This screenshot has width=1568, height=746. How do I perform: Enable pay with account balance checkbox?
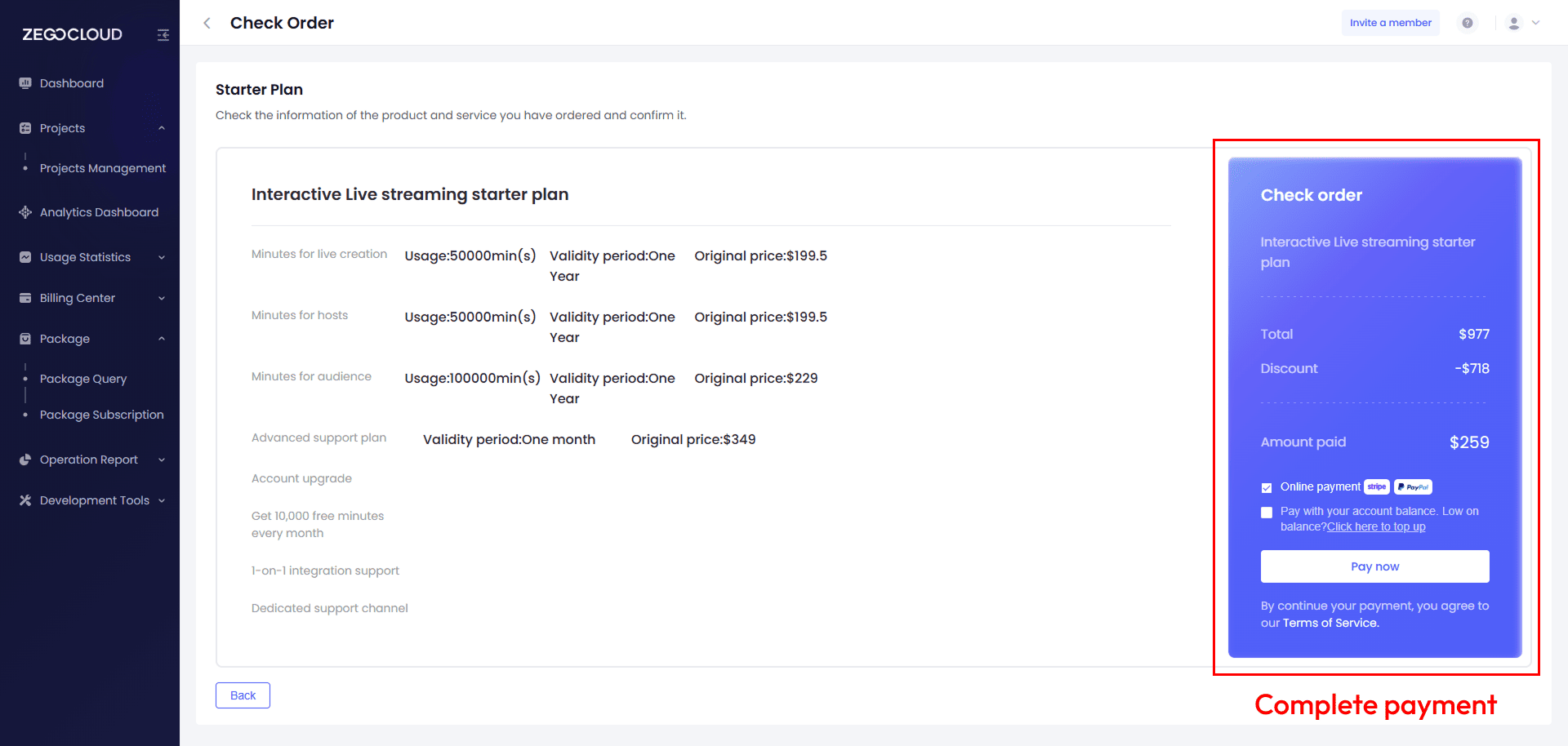[x=1267, y=513]
